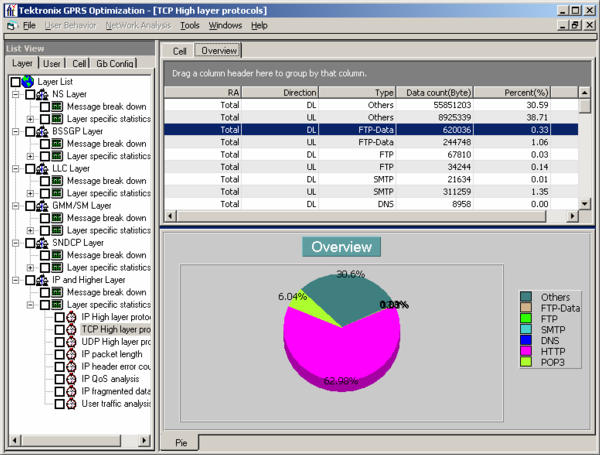This screenshot has height=455, width=600.
Task: Click Message break down icon under GMM/SM Layer
Action: coord(57,218)
